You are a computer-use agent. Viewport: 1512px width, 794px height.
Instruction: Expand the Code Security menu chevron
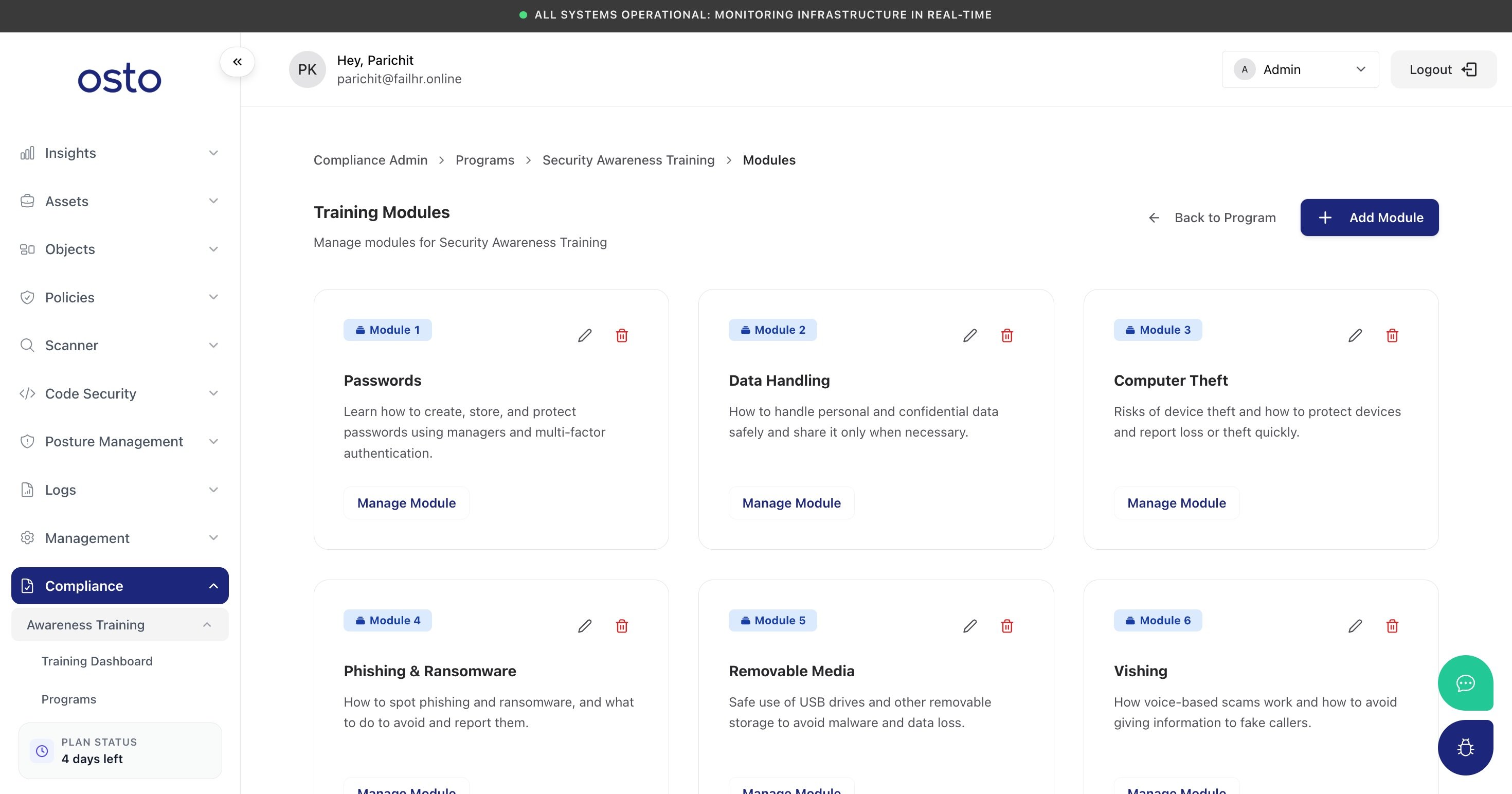click(x=213, y=393)
